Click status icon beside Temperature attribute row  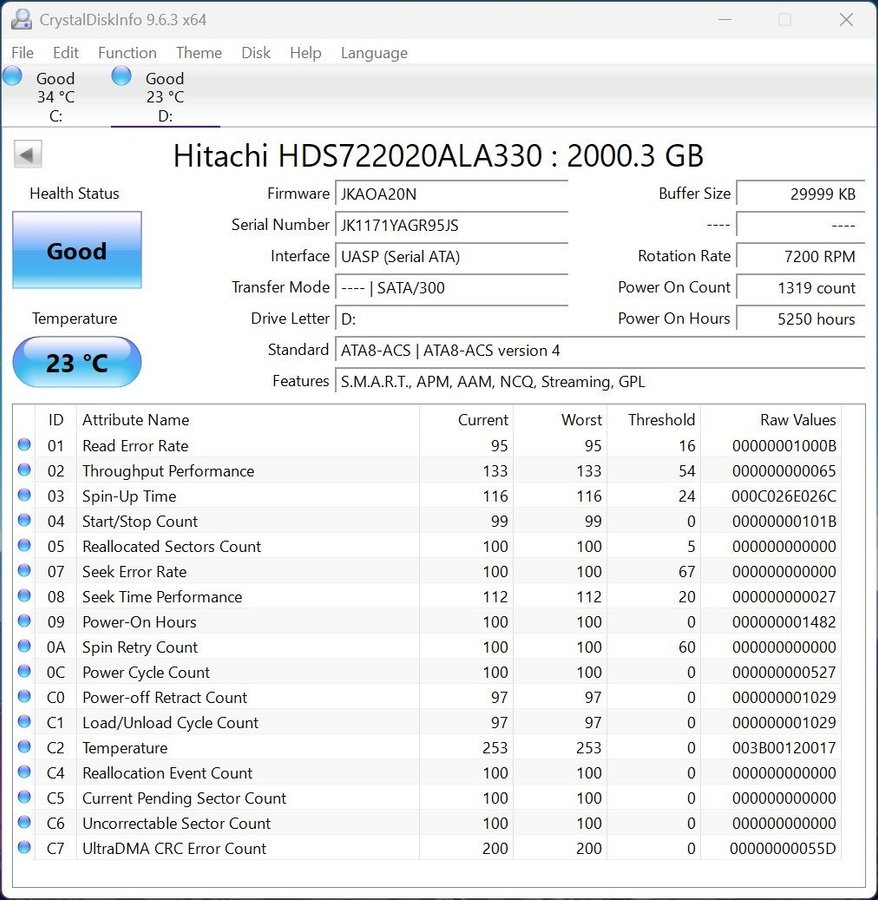click(24, 748)
